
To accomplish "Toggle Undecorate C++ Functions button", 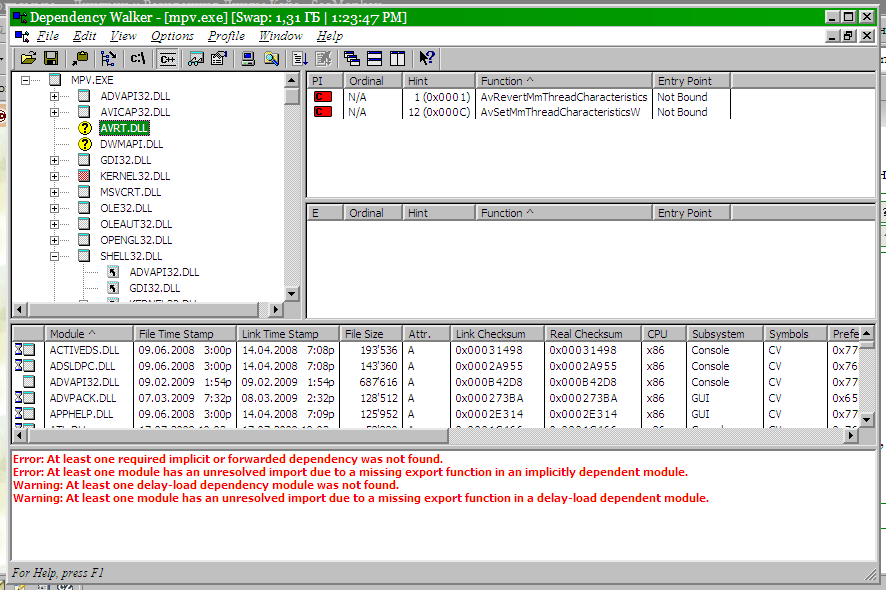I will tap(167, 59).
